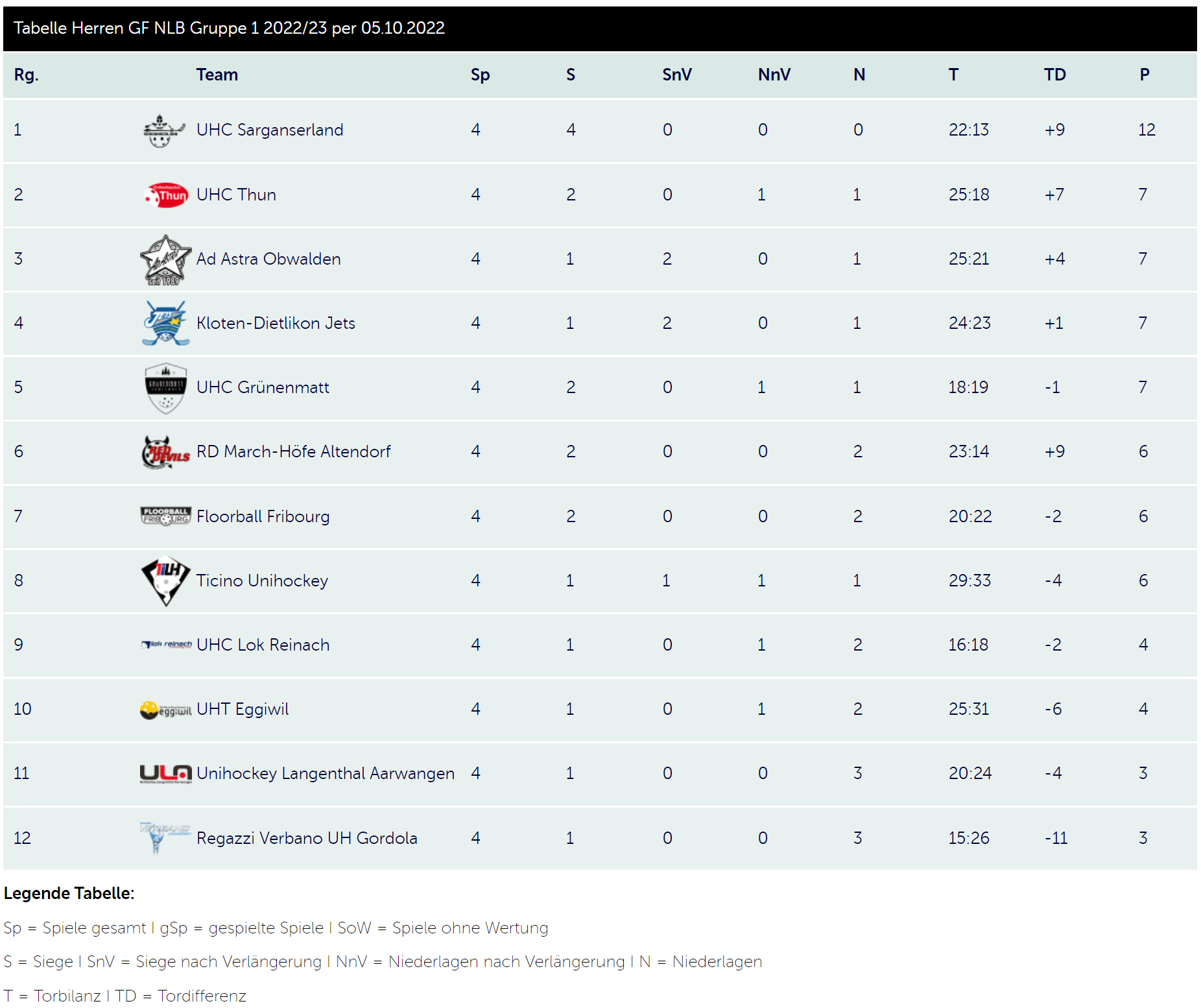Click the Regazzi Verbano Gordola logo
This screenshot has width=1201, height=1008.
point(165,837)
